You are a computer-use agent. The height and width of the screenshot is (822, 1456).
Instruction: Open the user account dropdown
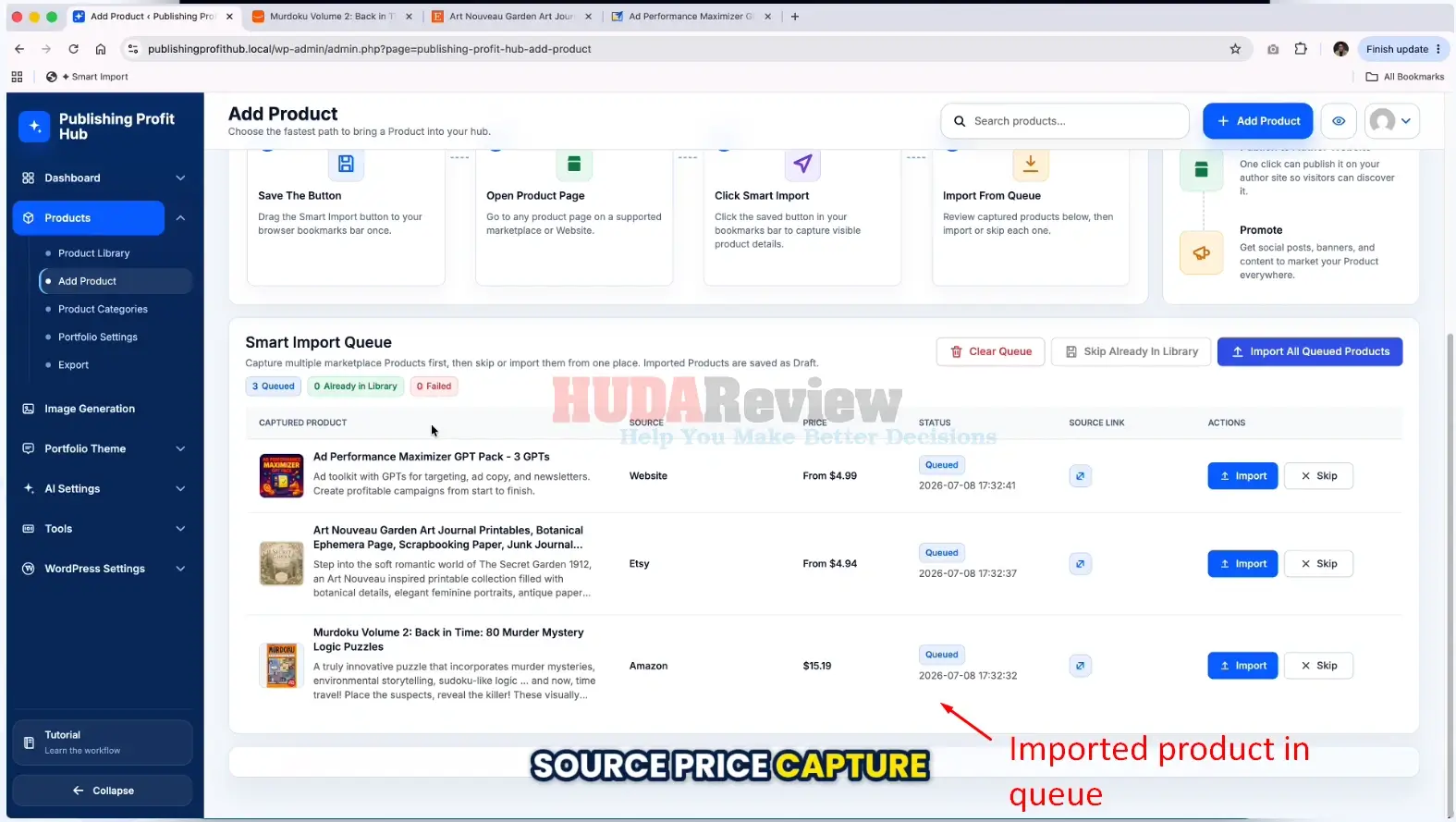click(x=1392, y=121)
